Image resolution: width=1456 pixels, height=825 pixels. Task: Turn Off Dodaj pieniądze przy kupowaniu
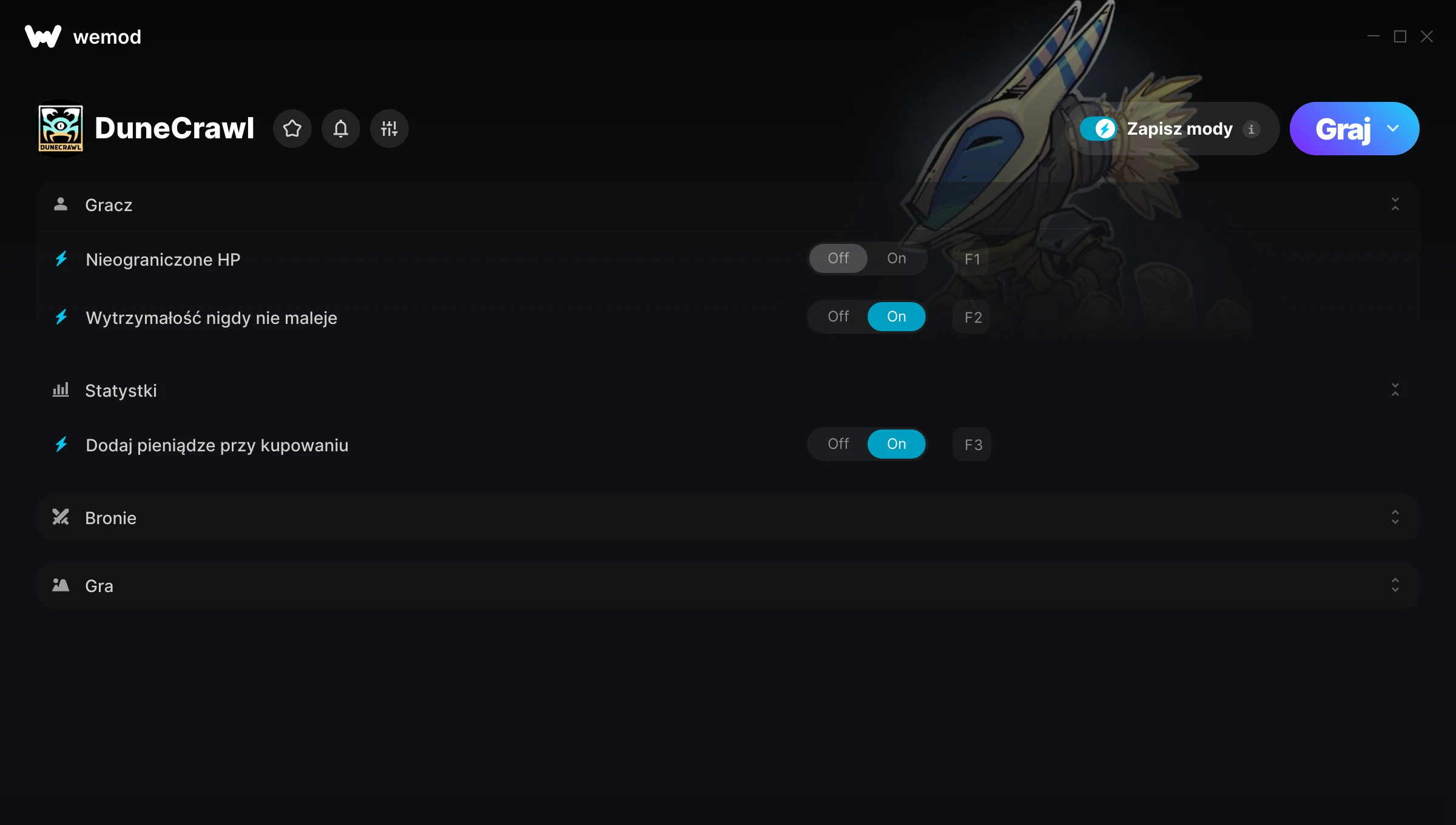[x=838, y=444]
